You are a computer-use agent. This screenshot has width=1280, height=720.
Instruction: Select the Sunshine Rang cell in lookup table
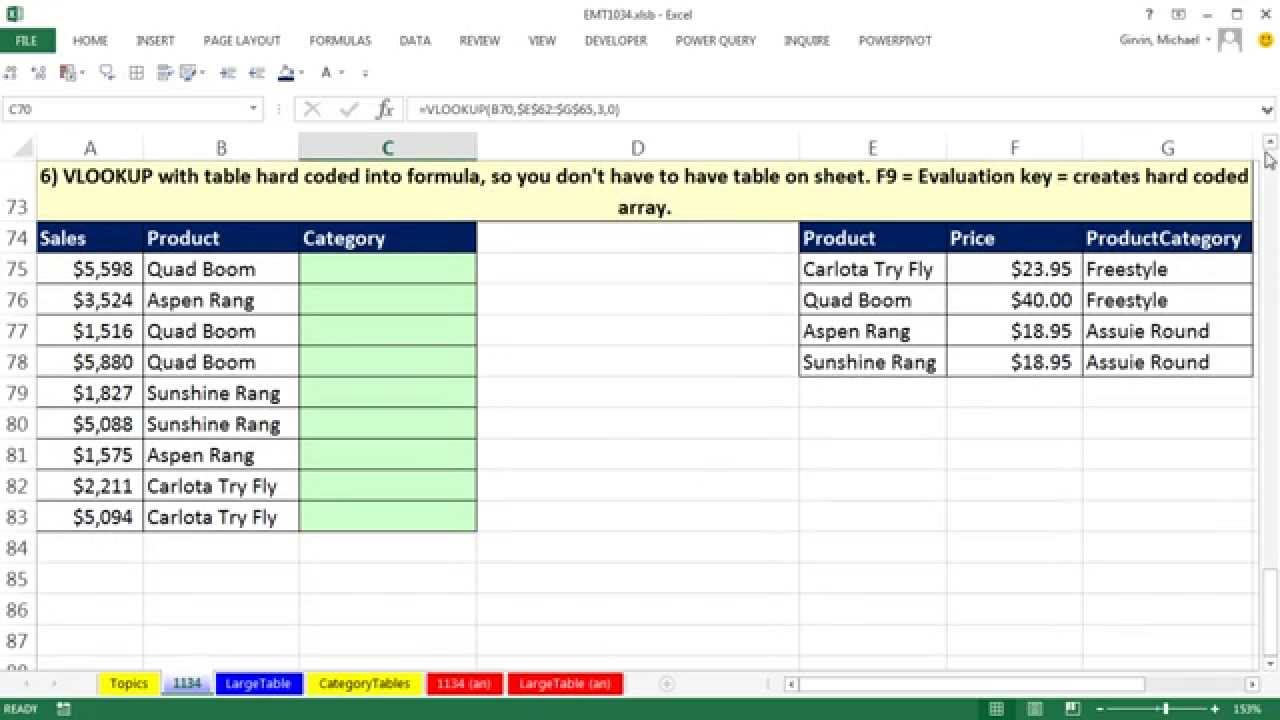(872, 362)
